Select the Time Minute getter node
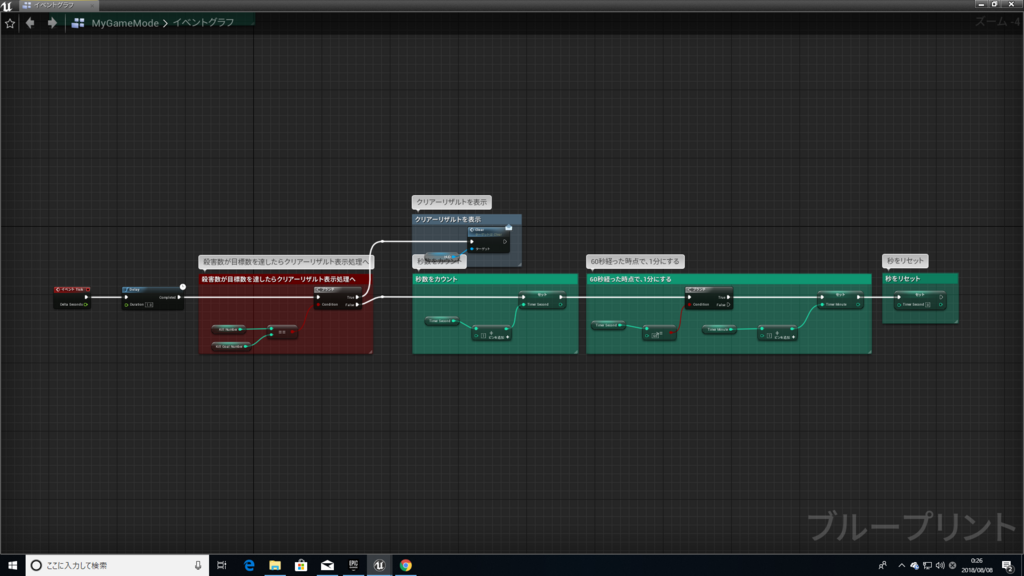Screen dimensions: 1024x576 [x=719, y=329]
